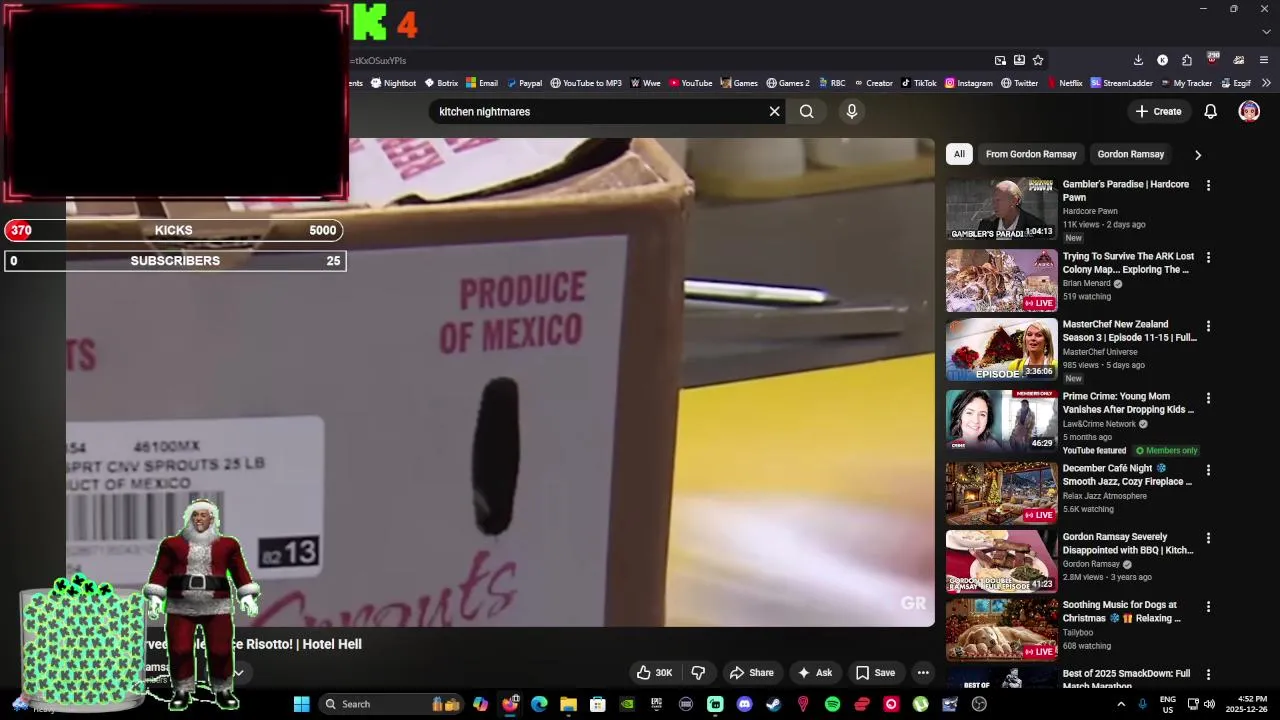Open options for Gambler's Paradise video

click(1208, 185)
